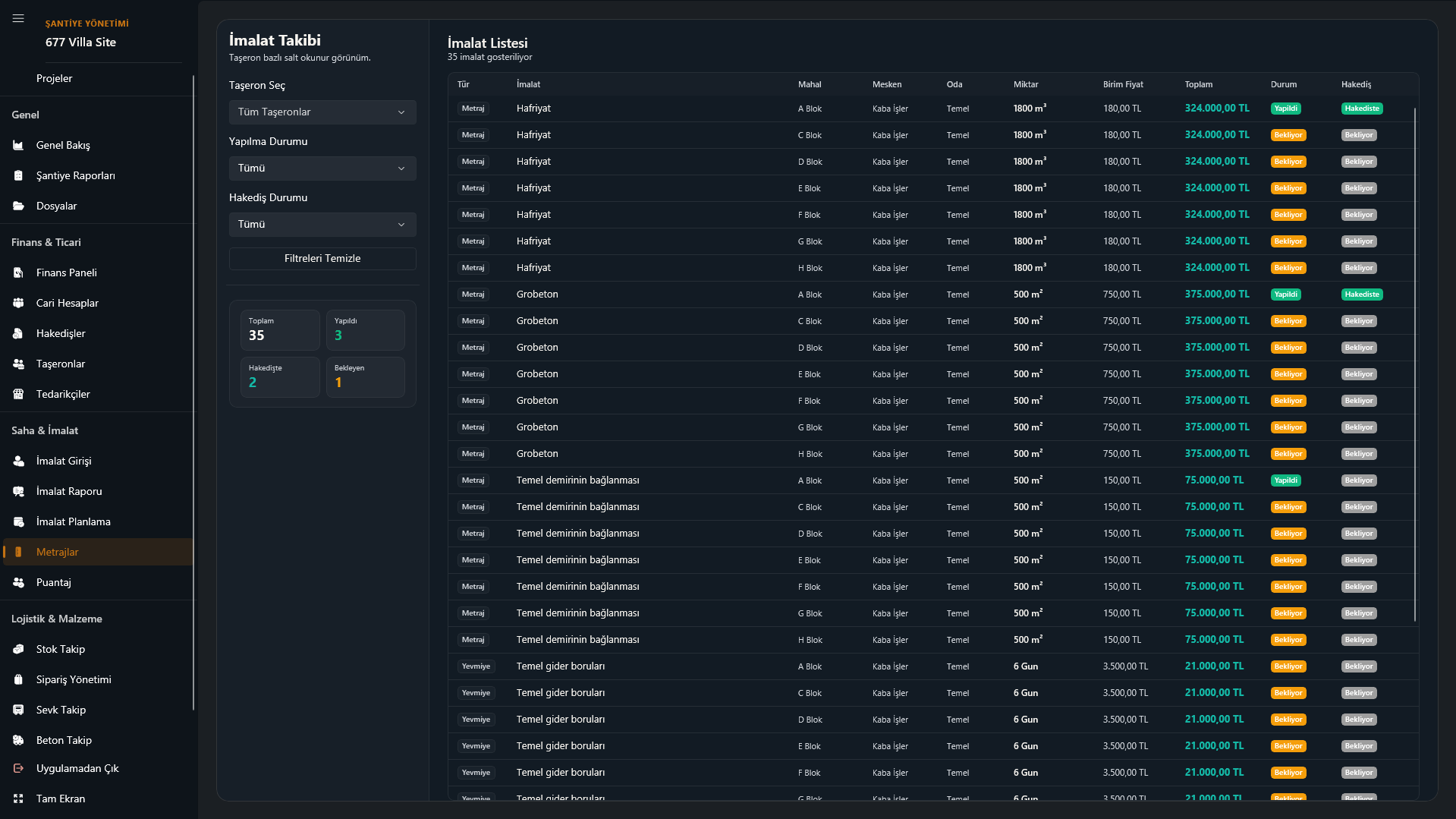1456x819 pixels.
Task: Click the İmalat list vertical scrollbar
Action: point(1415,364)
